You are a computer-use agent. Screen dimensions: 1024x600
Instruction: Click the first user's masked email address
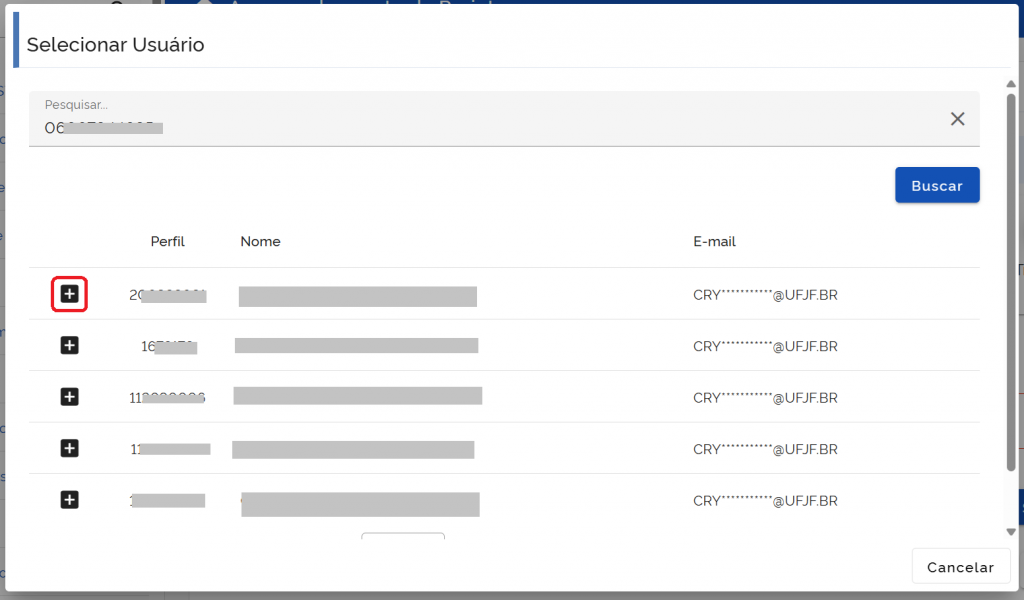(765, 294)
